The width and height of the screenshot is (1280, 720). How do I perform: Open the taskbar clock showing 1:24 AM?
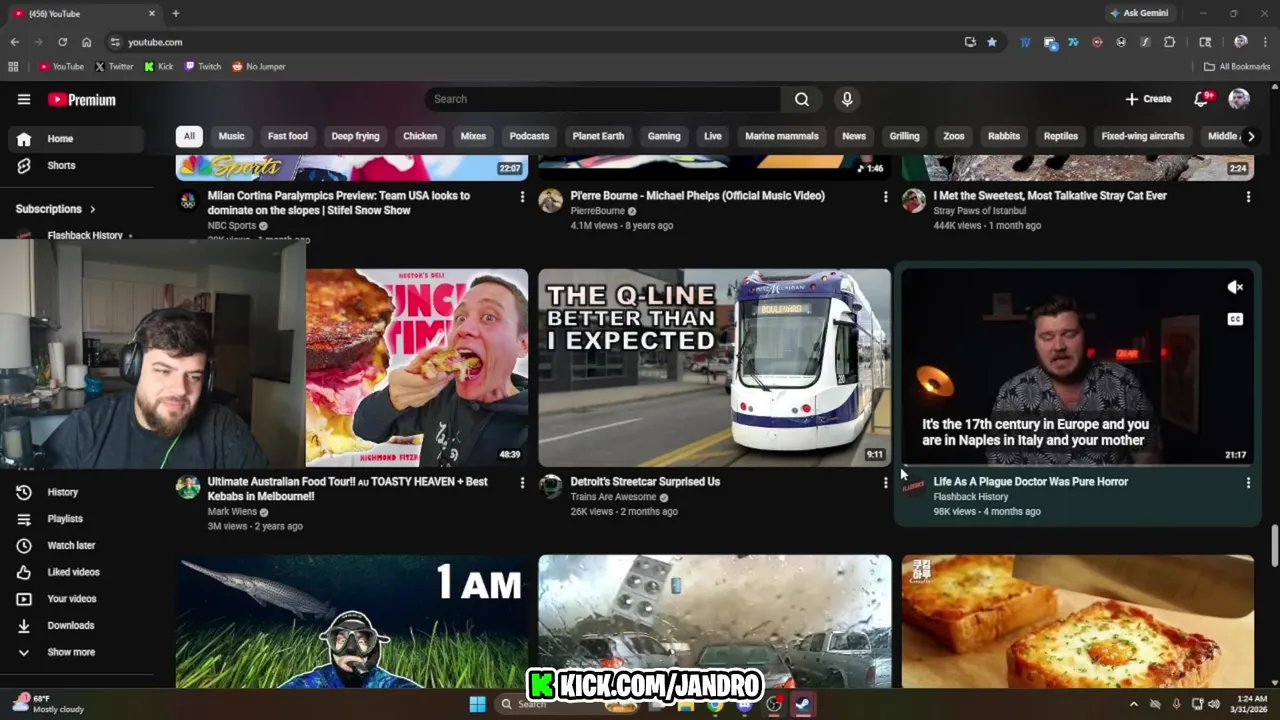pyautogui.click(x=1252, y=704)
